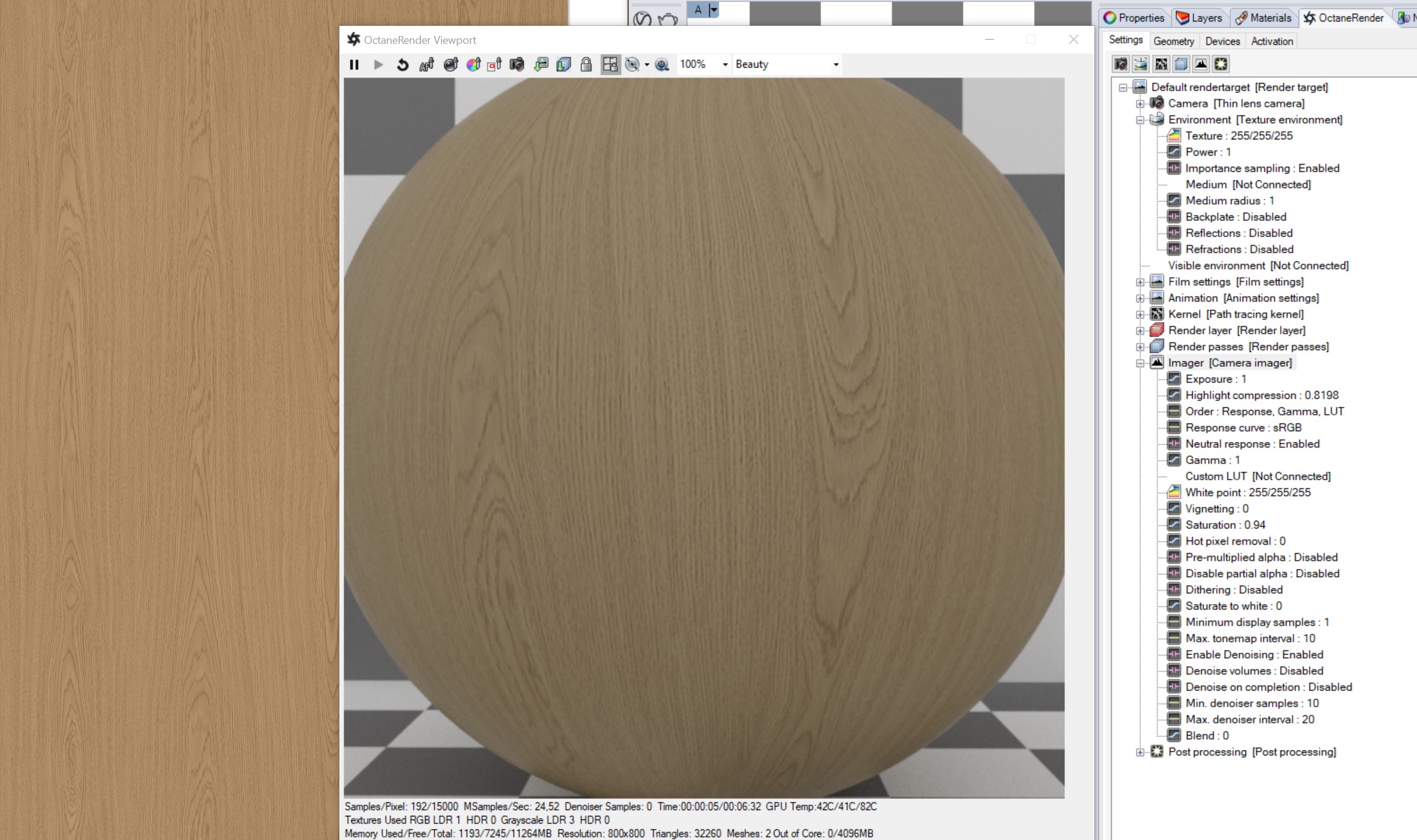Select the autofocus (AF) picker tool

click(x=426, y=65)
